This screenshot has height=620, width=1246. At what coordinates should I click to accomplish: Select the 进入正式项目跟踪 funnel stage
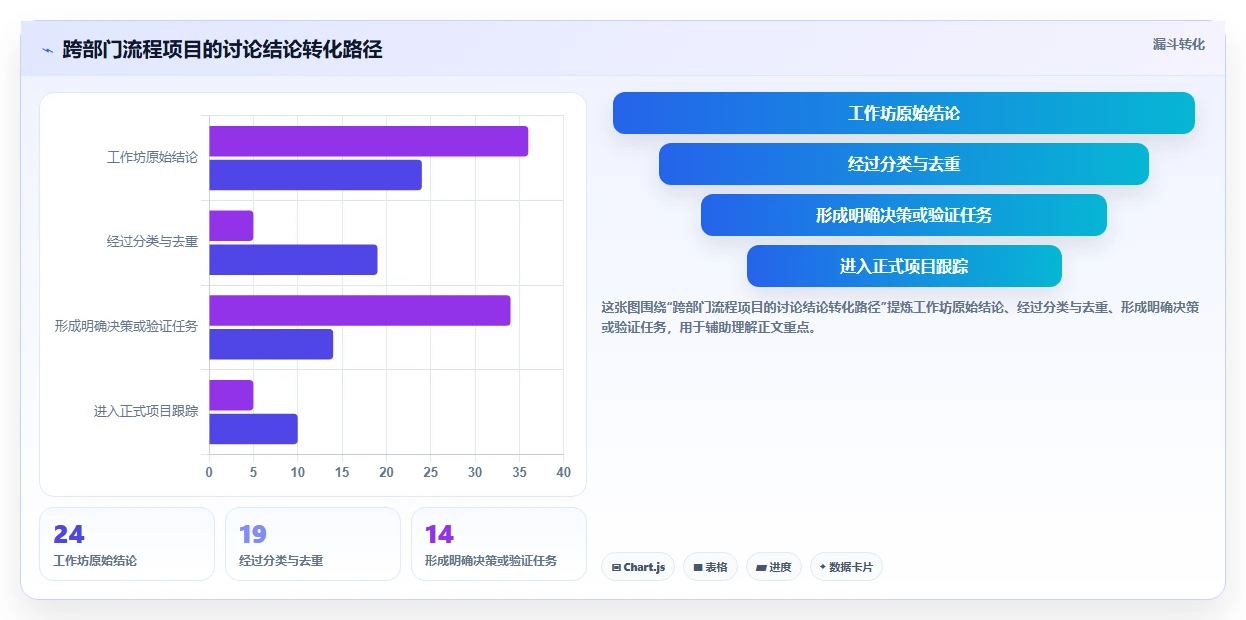[904, 266]
